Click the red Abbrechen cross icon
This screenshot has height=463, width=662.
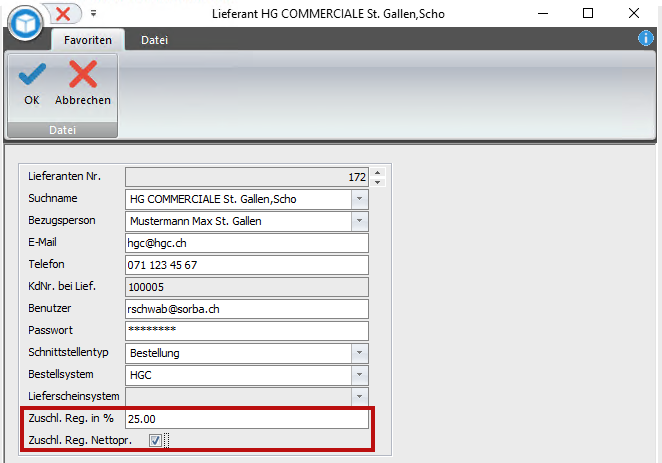tap(83, 74)
